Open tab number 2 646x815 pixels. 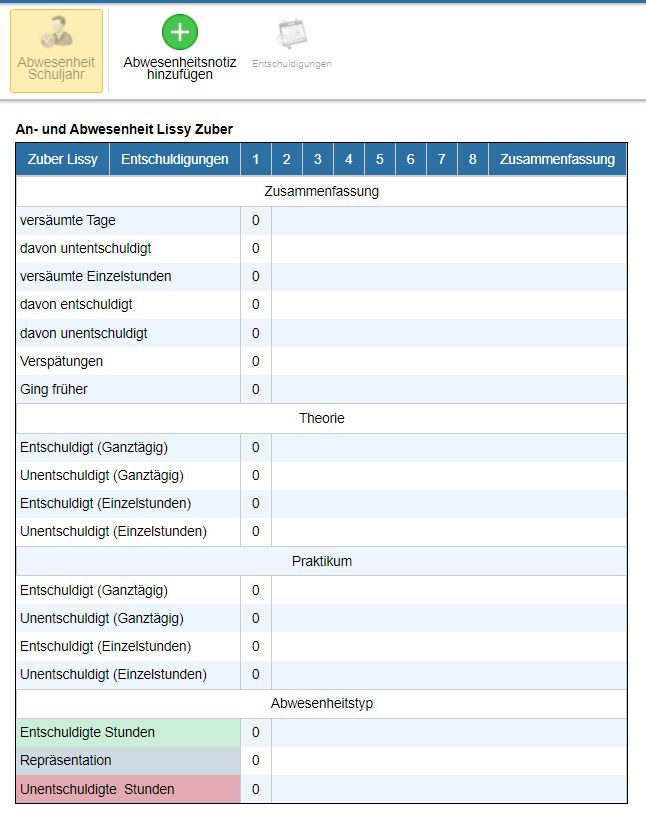286,160
